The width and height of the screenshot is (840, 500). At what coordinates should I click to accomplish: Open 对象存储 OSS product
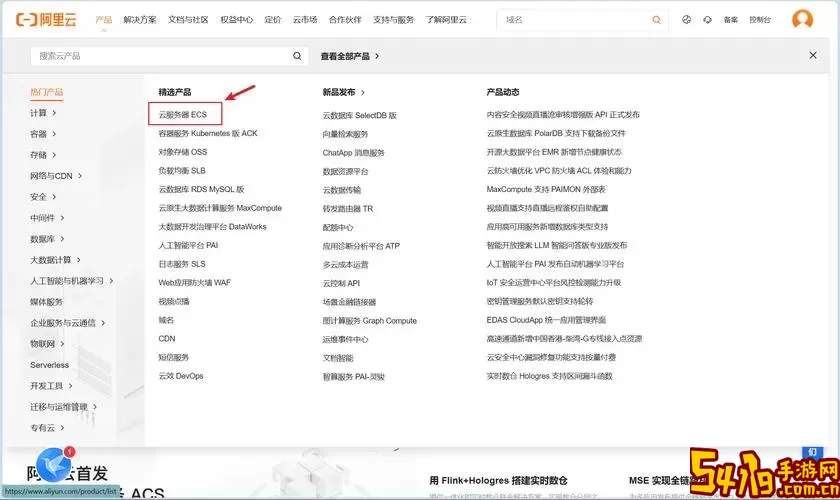pos(183,152)
